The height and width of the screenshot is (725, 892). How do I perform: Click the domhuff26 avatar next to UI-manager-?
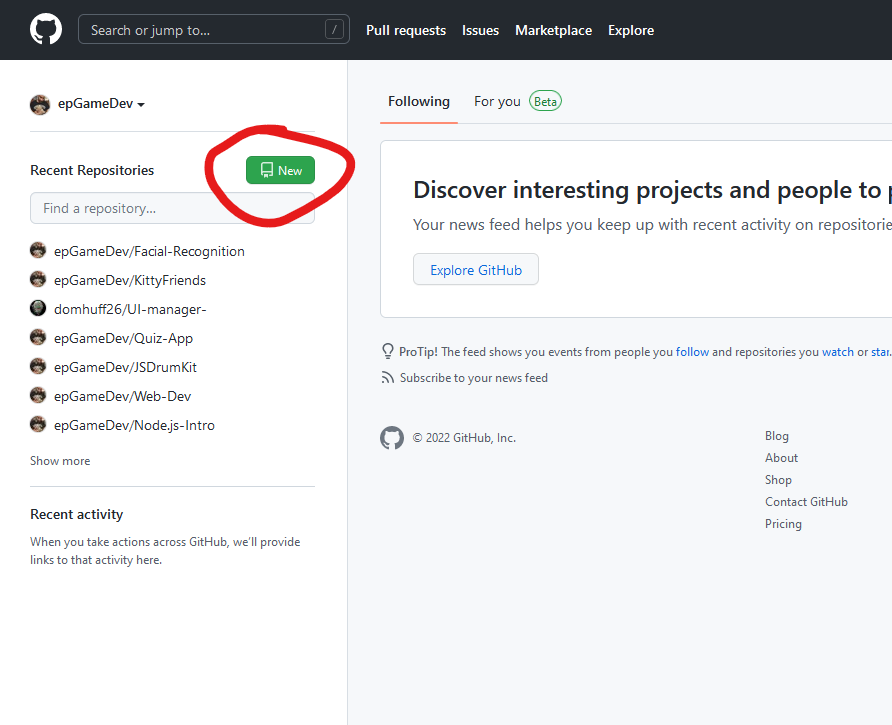pyautogui.click(x=37, y=308)
